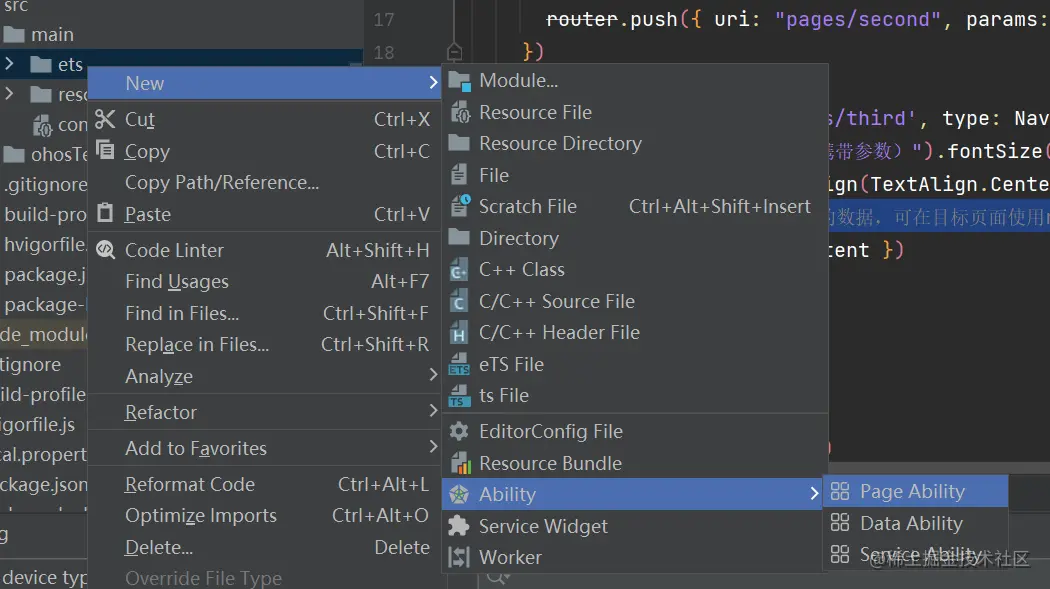This screenshot has height=589, width=1050.
Task: Select the main folder in project tree
Action: coord(52,34)
